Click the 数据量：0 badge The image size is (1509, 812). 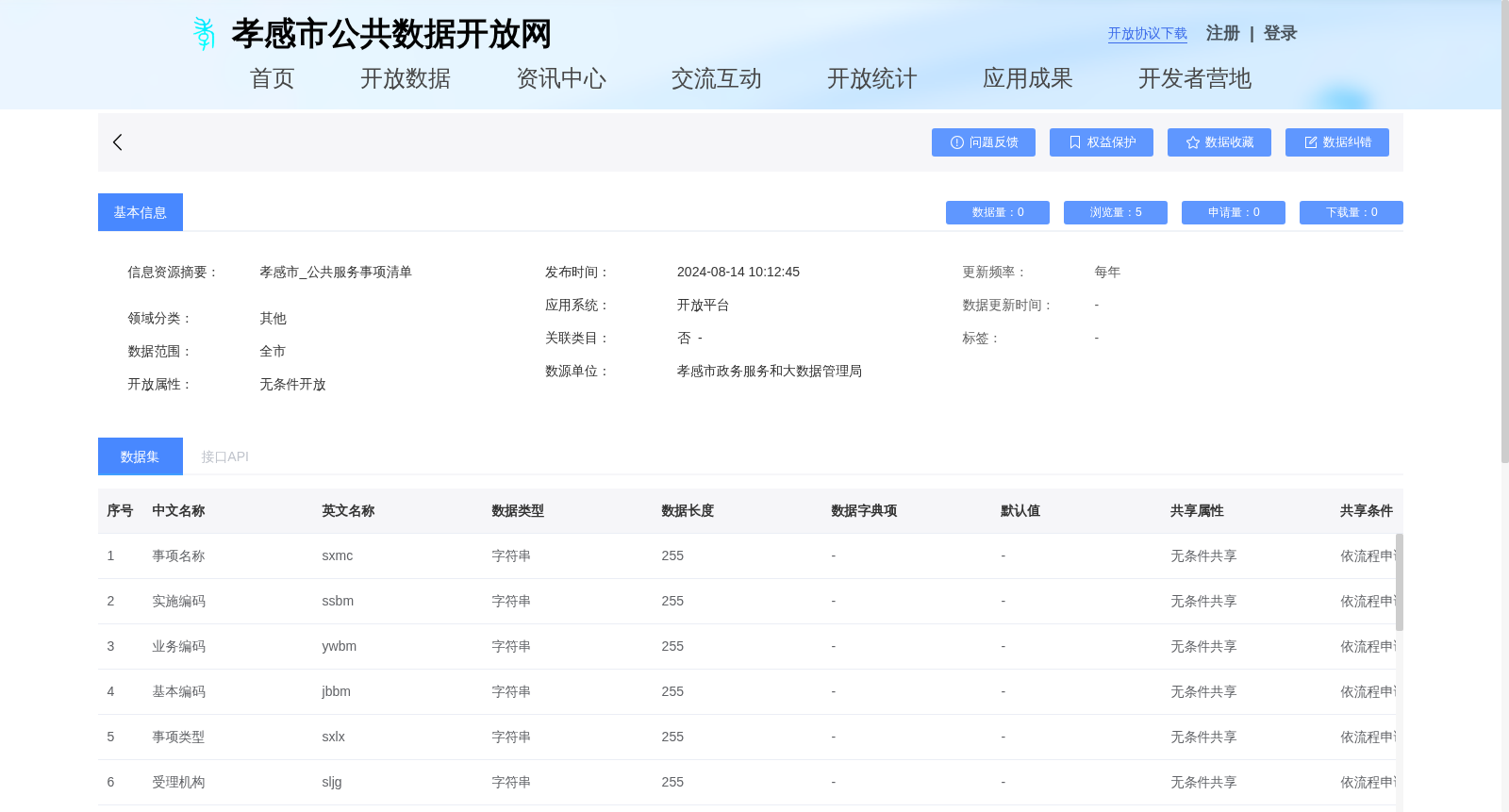point(998,212)
